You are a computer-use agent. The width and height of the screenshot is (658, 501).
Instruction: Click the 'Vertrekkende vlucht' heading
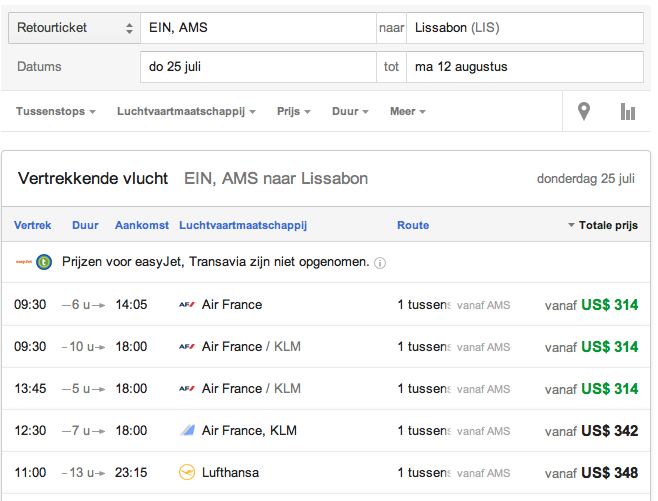click(93, 179)
